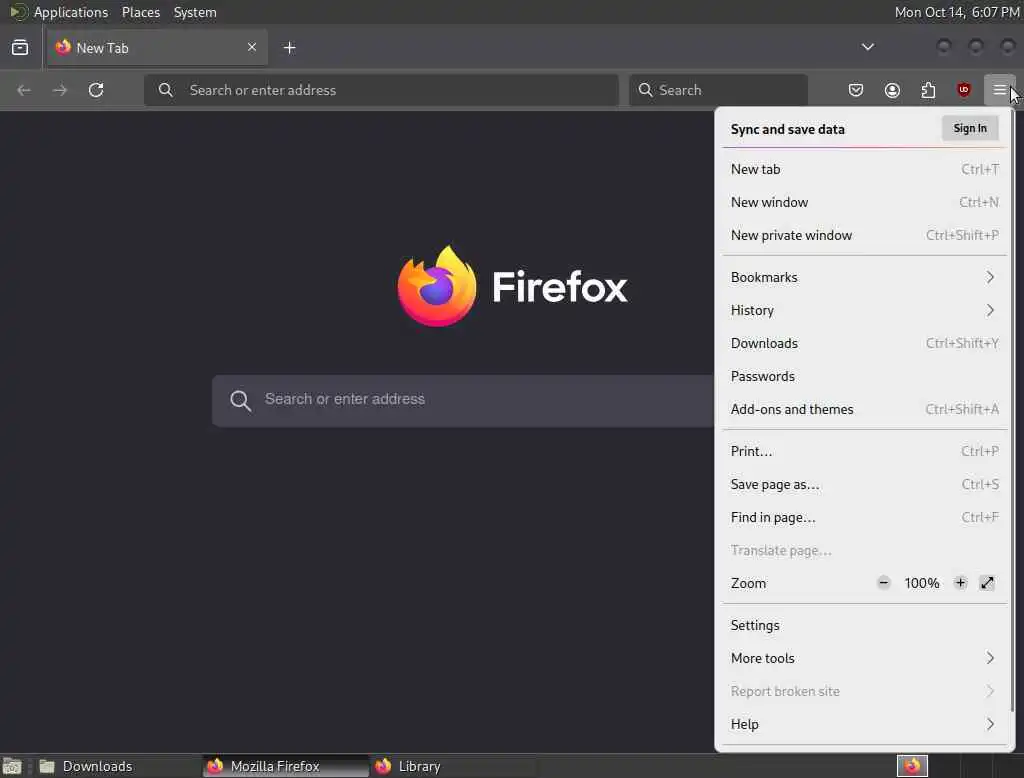The height and width of the screenshot is (778, 1024).
Task: Click the New Tab tab label
Action: (103, 48)
